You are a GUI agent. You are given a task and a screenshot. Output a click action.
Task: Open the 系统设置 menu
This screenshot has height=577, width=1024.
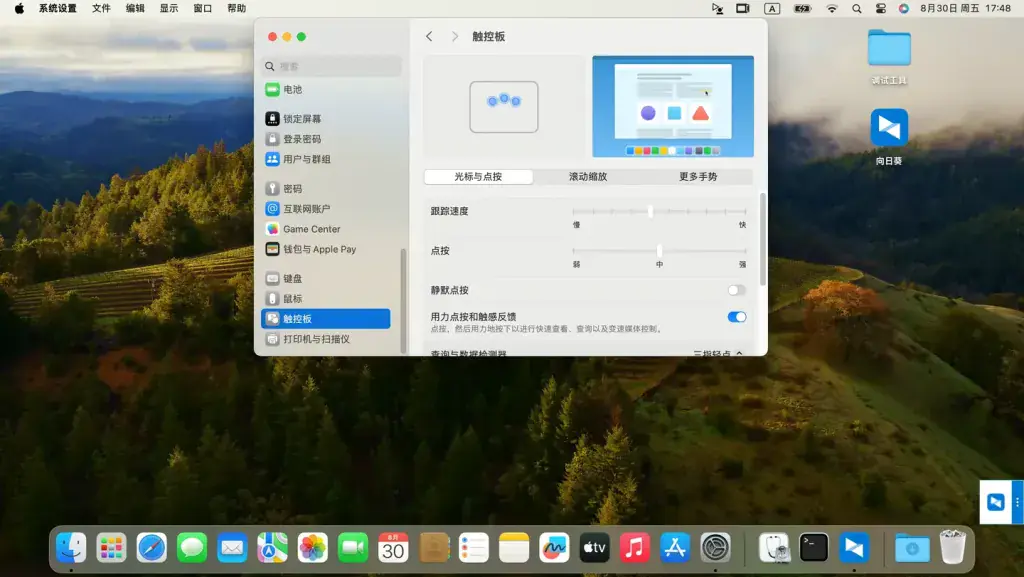point(57,8)
